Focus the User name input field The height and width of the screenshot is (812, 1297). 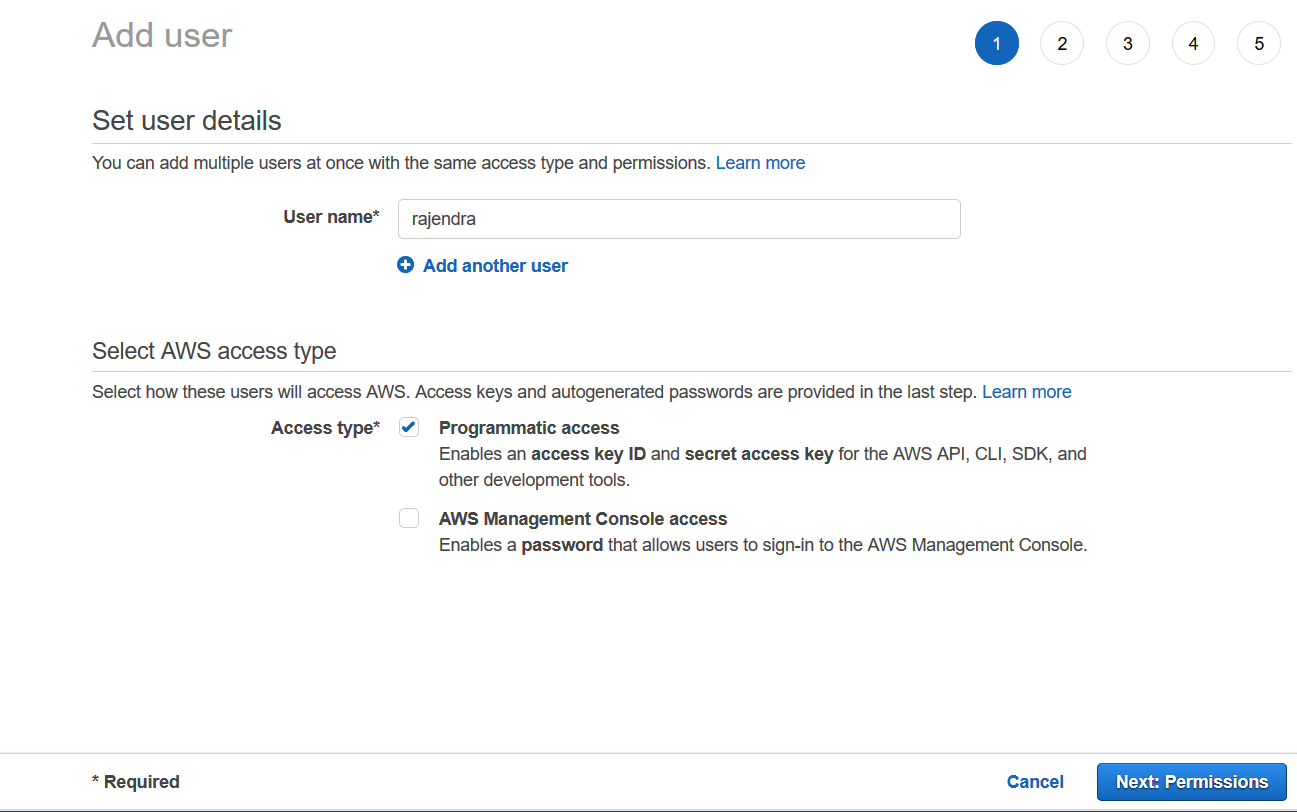[679, 219]
